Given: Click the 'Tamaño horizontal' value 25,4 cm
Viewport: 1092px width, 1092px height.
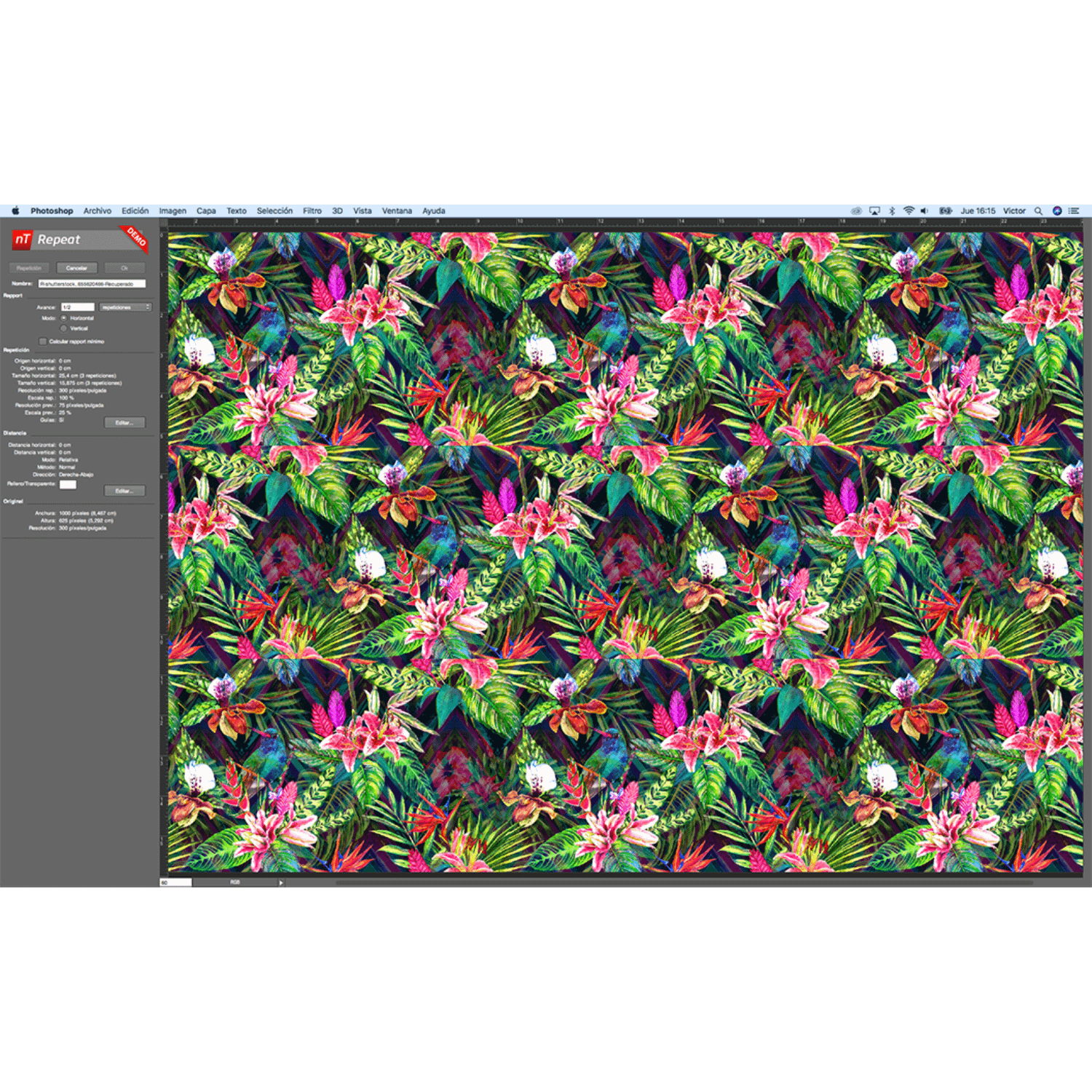Looking at the screenshot, I should 87,376.
